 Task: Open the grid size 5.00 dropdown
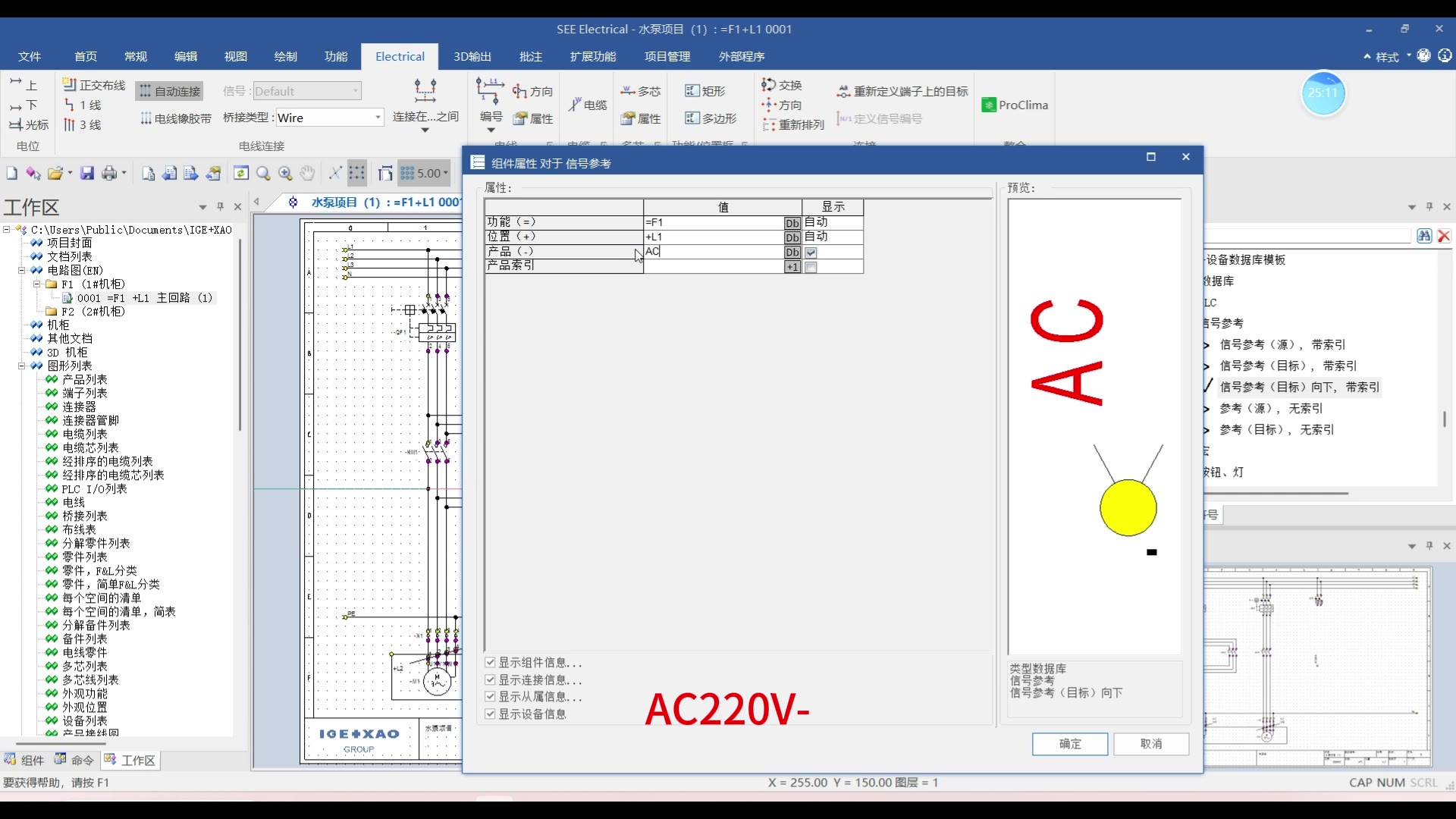point(446,174)
